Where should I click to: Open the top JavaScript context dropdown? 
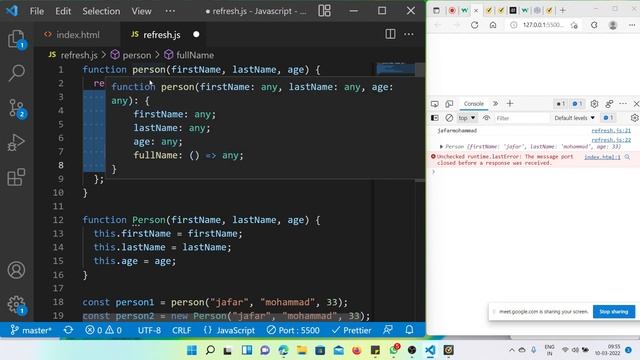click(467, 118)
